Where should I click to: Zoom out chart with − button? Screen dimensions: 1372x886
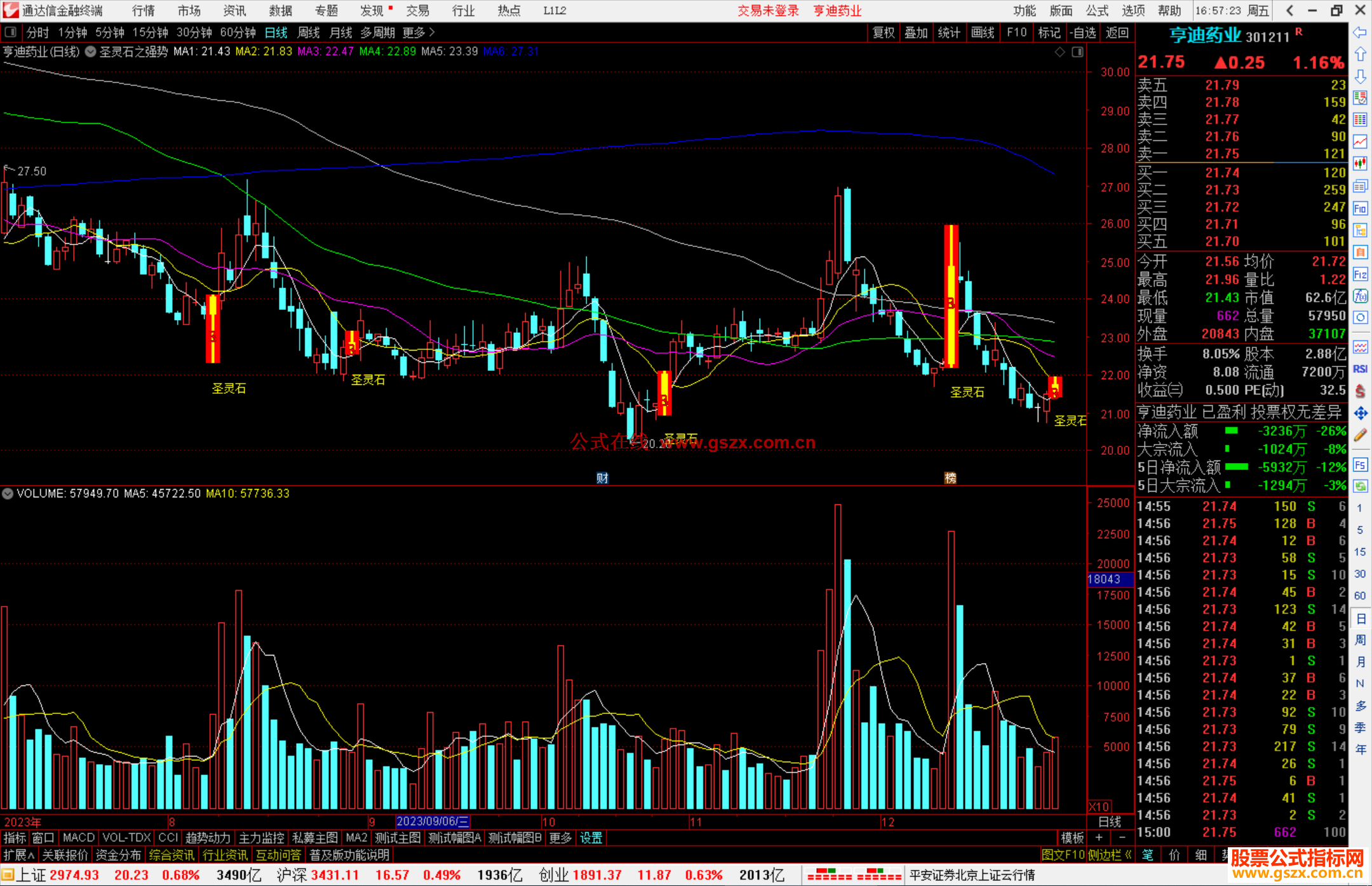1122,838
